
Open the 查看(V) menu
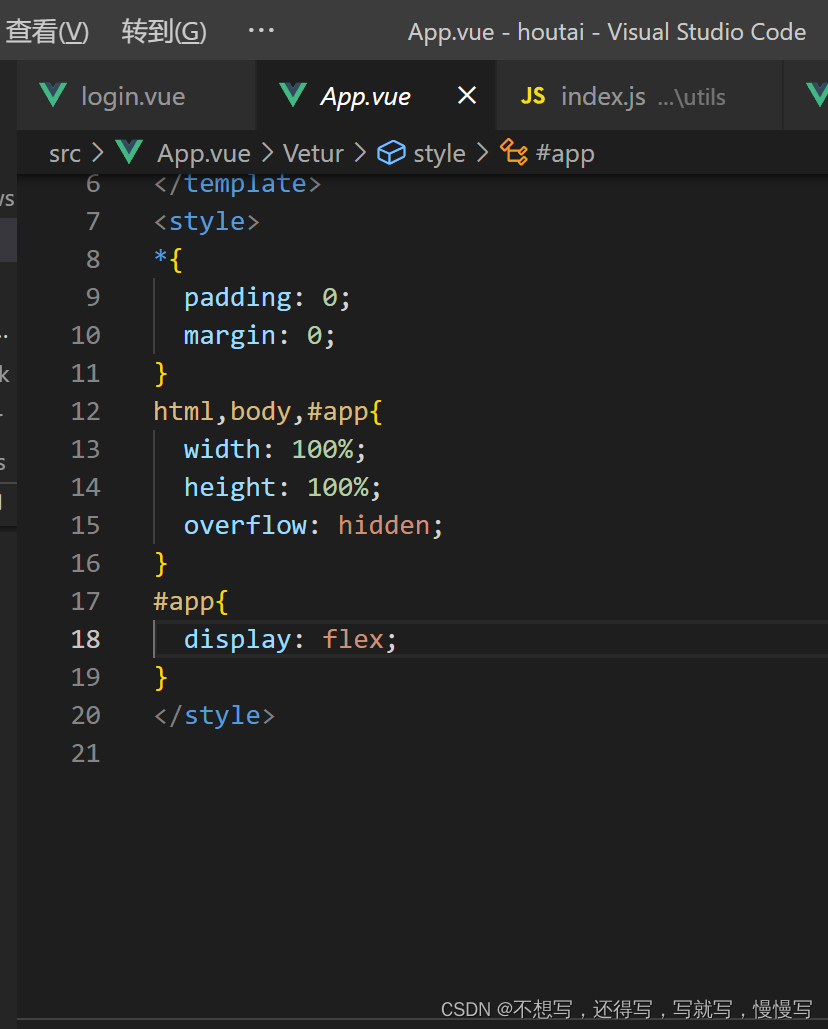(x=47, y=32)
